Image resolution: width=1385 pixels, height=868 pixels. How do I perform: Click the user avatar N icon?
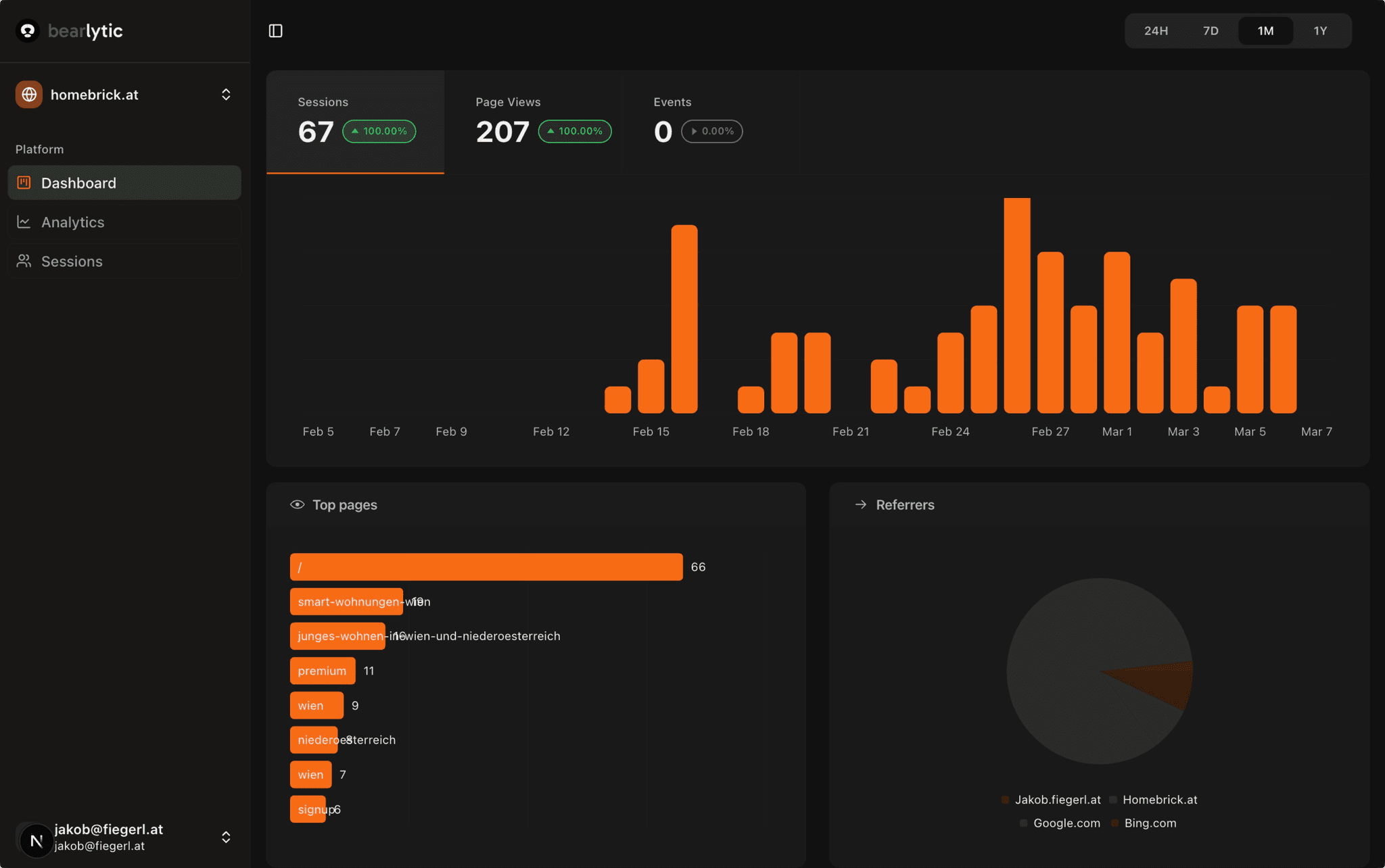(36, 840)
